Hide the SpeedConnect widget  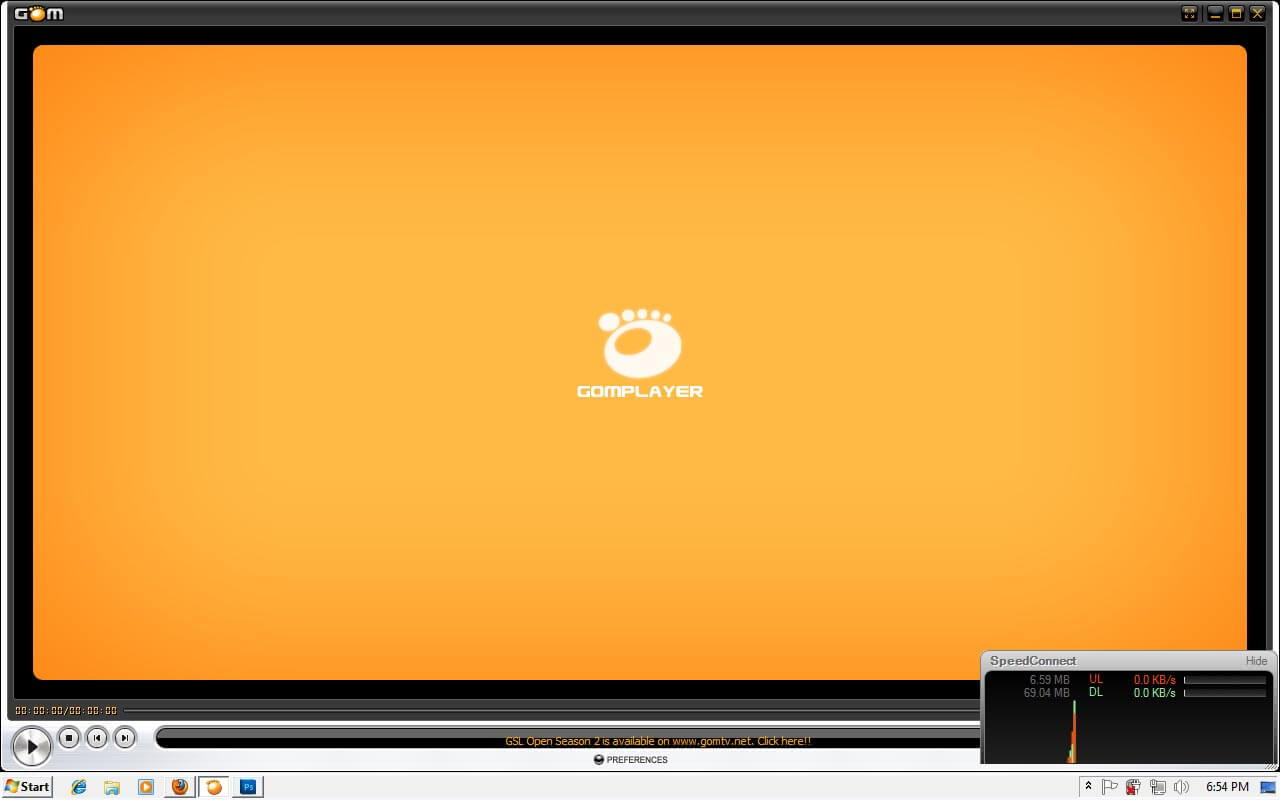pyautogui.click(x=1256, y=661)
